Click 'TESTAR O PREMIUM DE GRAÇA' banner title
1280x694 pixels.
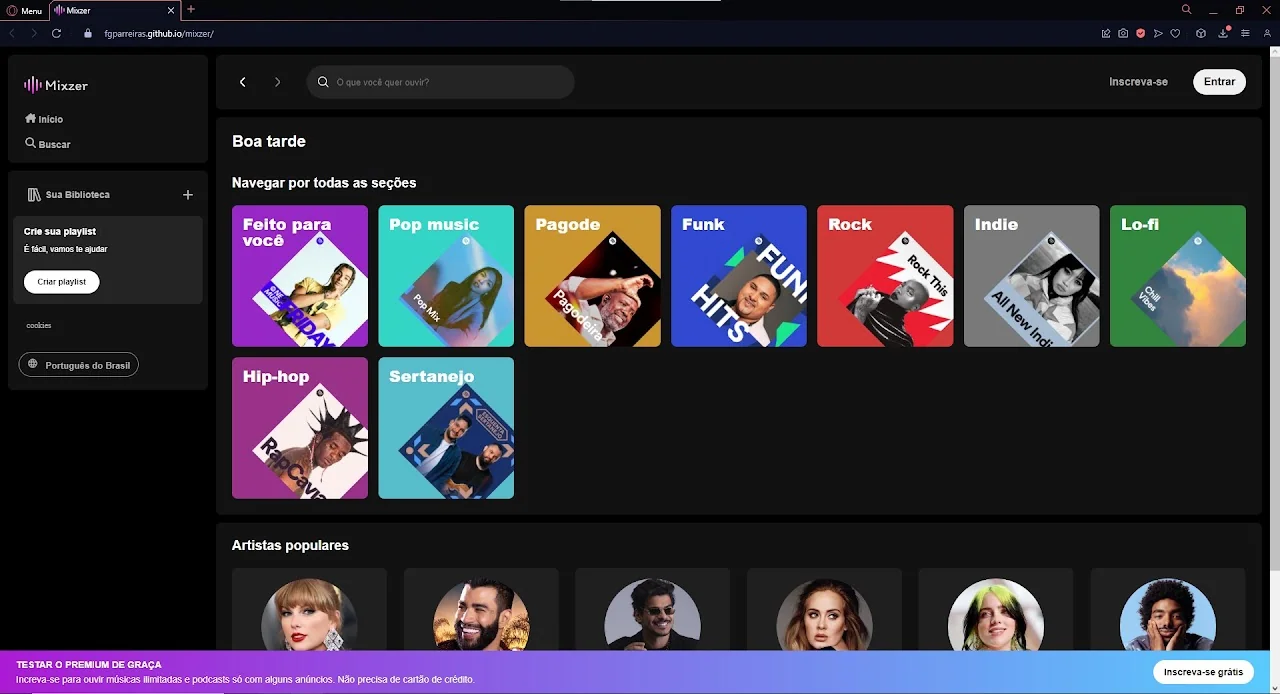coord(89,665)
